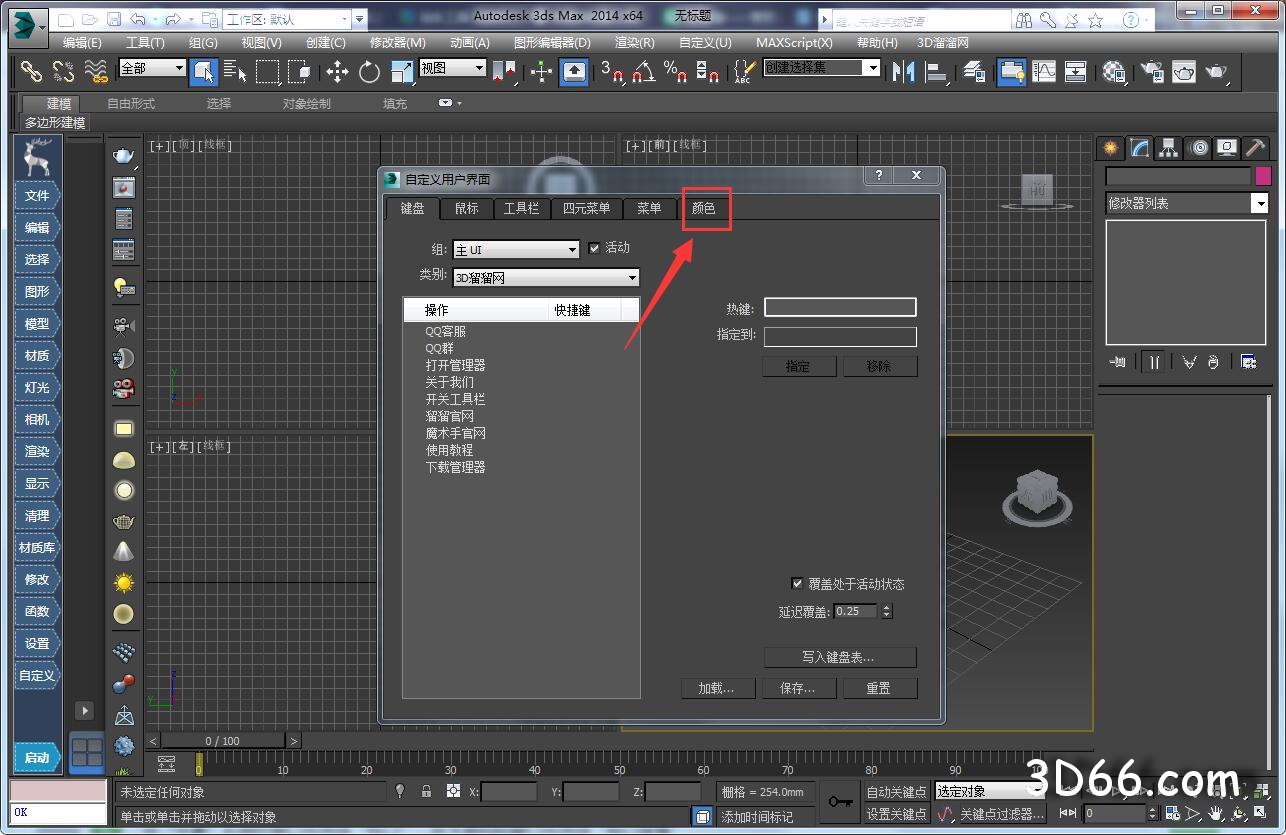Expand the 创建选择集 (Named Selection Sets) dropdown

coord(822,68)
